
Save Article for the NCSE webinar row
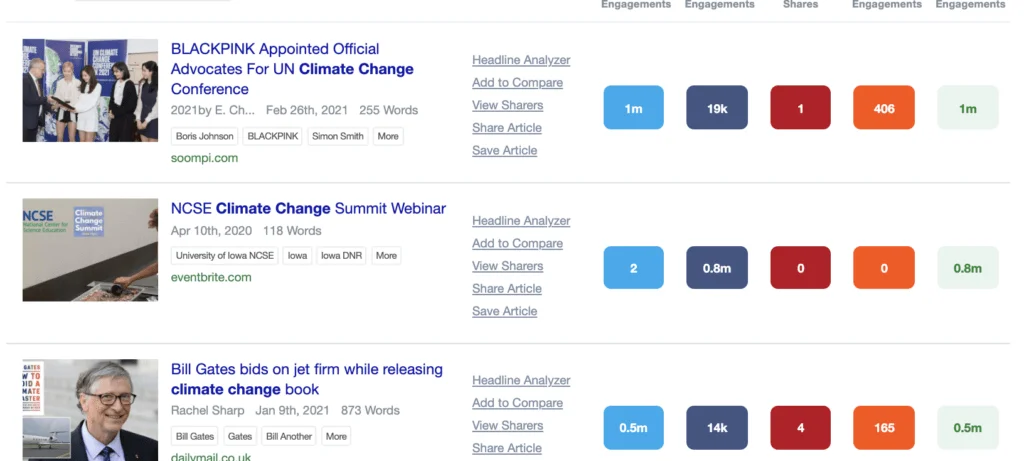505,311
